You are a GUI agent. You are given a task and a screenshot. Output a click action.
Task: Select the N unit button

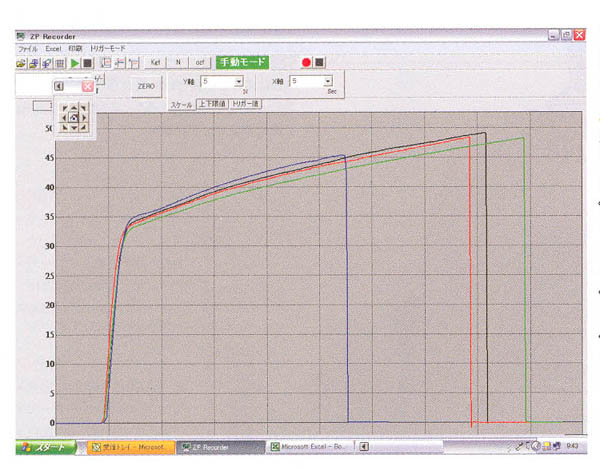178,62
